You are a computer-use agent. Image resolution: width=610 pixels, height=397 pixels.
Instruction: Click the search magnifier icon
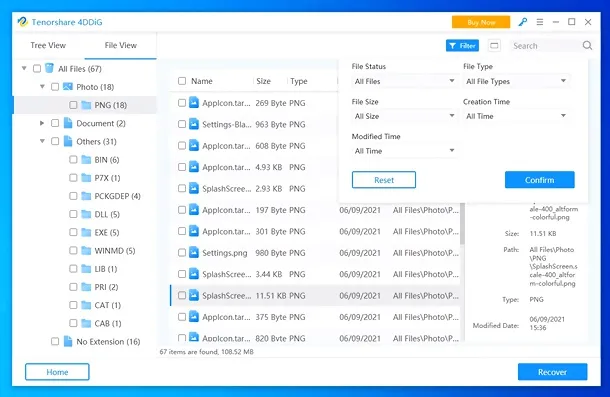point(587,46)
